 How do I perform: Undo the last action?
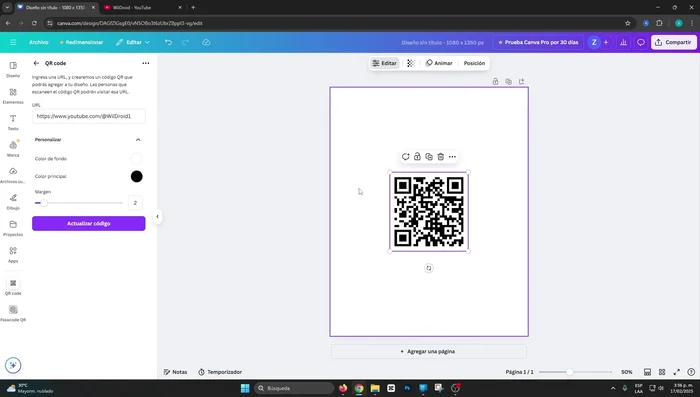click(x=168, y=42)
